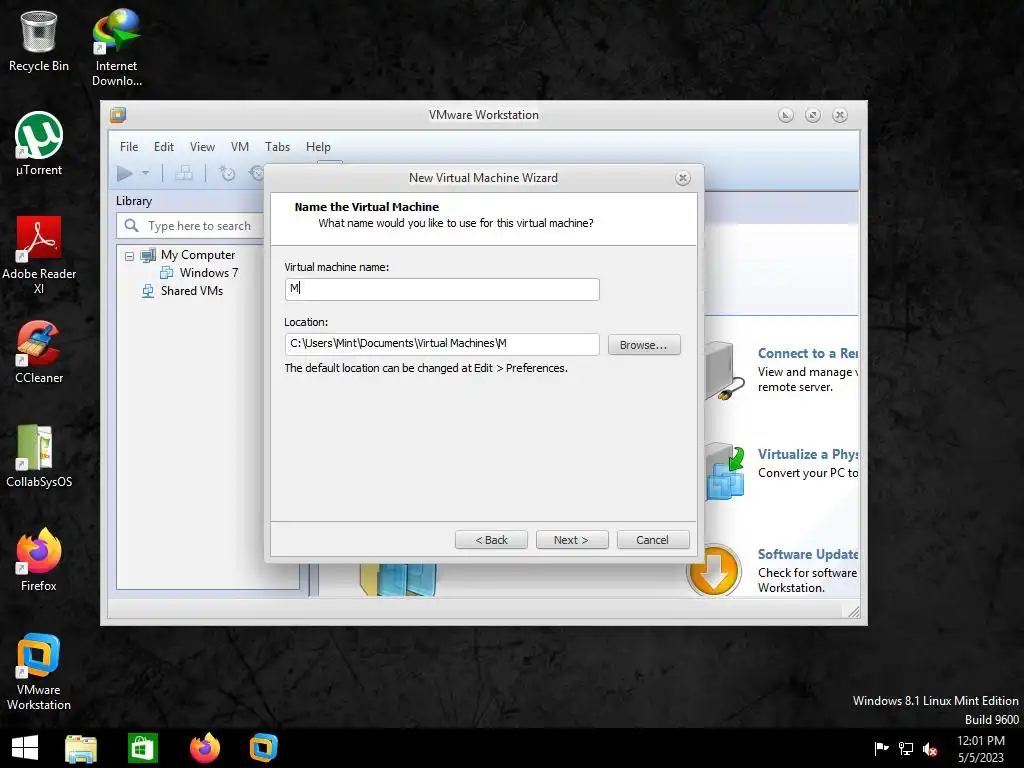Click the My Computer monitor icon

coord(148,255)
